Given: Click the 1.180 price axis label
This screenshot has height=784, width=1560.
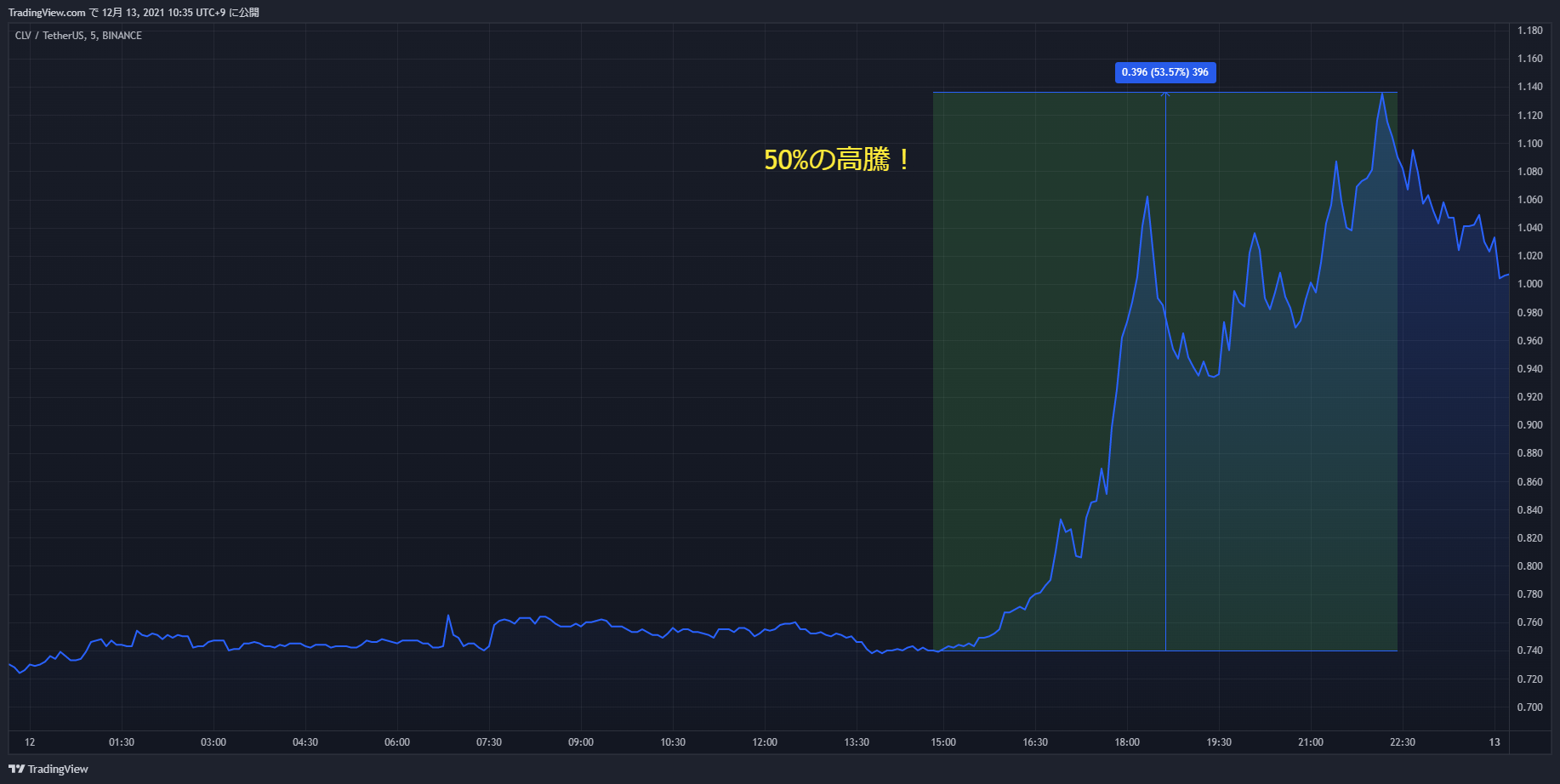Looking at the screenshot, I should coord(1529,31).
